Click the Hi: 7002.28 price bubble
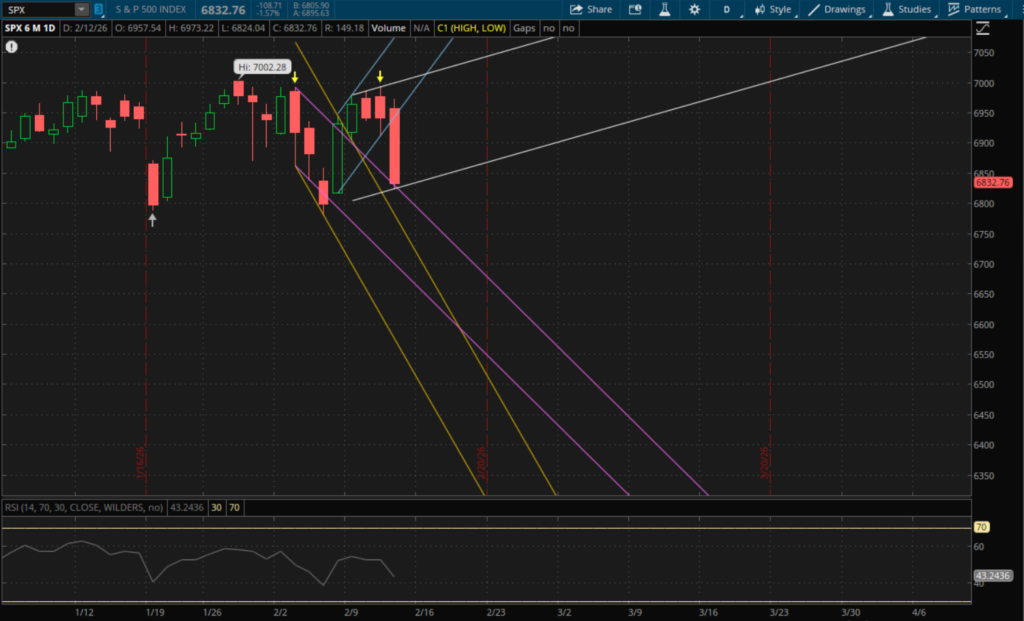1024x621 pixels. (x=261, y=67)
